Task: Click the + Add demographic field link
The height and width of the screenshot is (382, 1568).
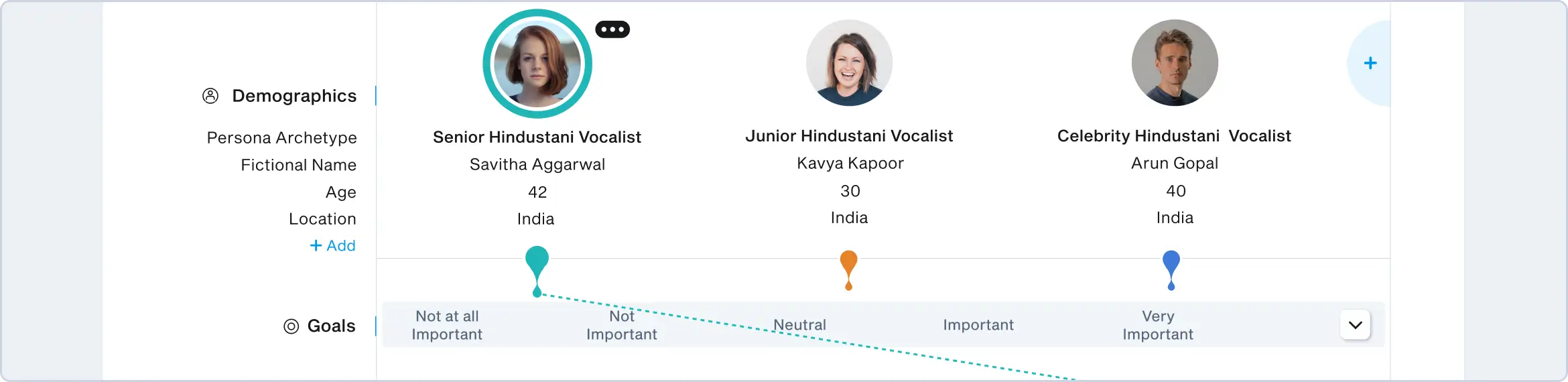Action: pos(332,246)
